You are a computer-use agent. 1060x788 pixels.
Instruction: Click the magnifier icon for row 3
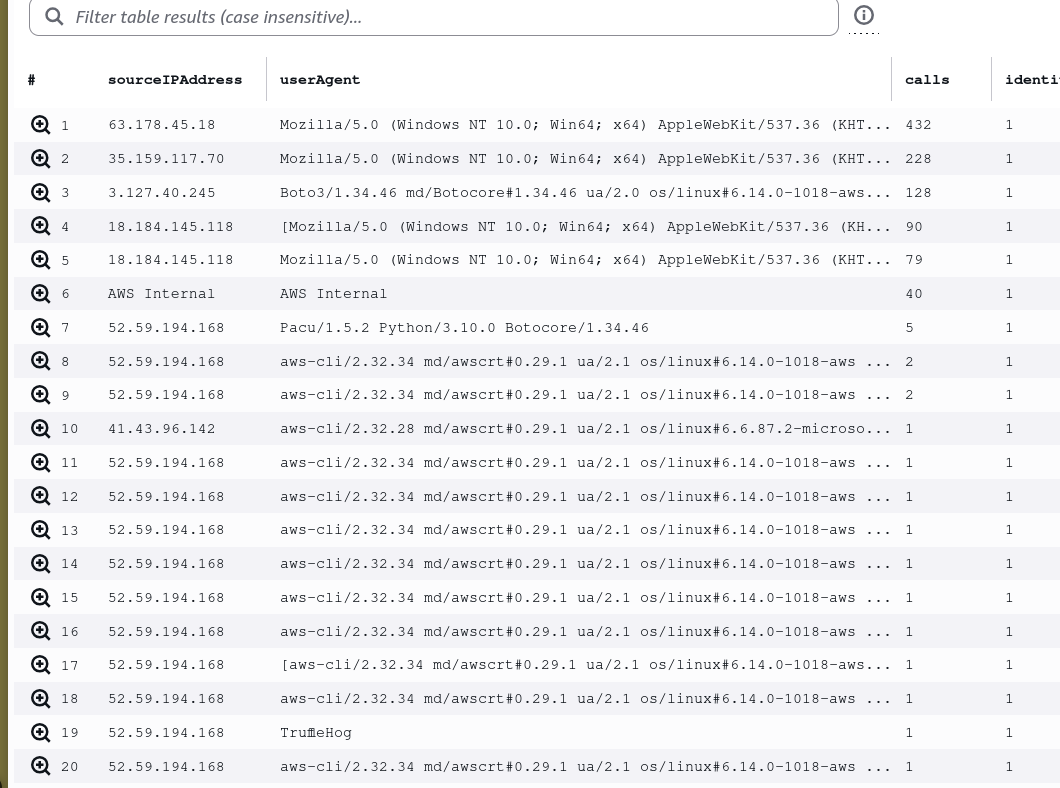[41, 192]
